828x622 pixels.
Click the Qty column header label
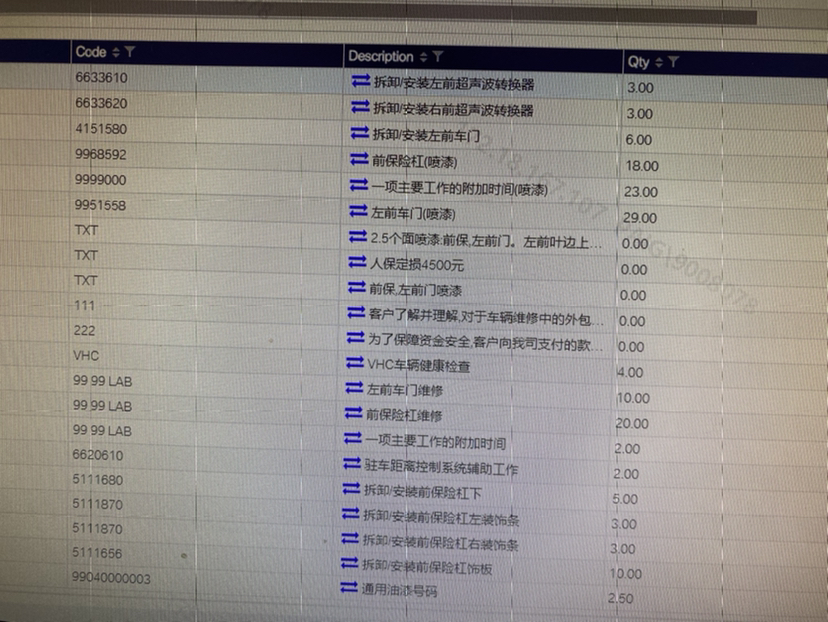click(x=638, y=62)
